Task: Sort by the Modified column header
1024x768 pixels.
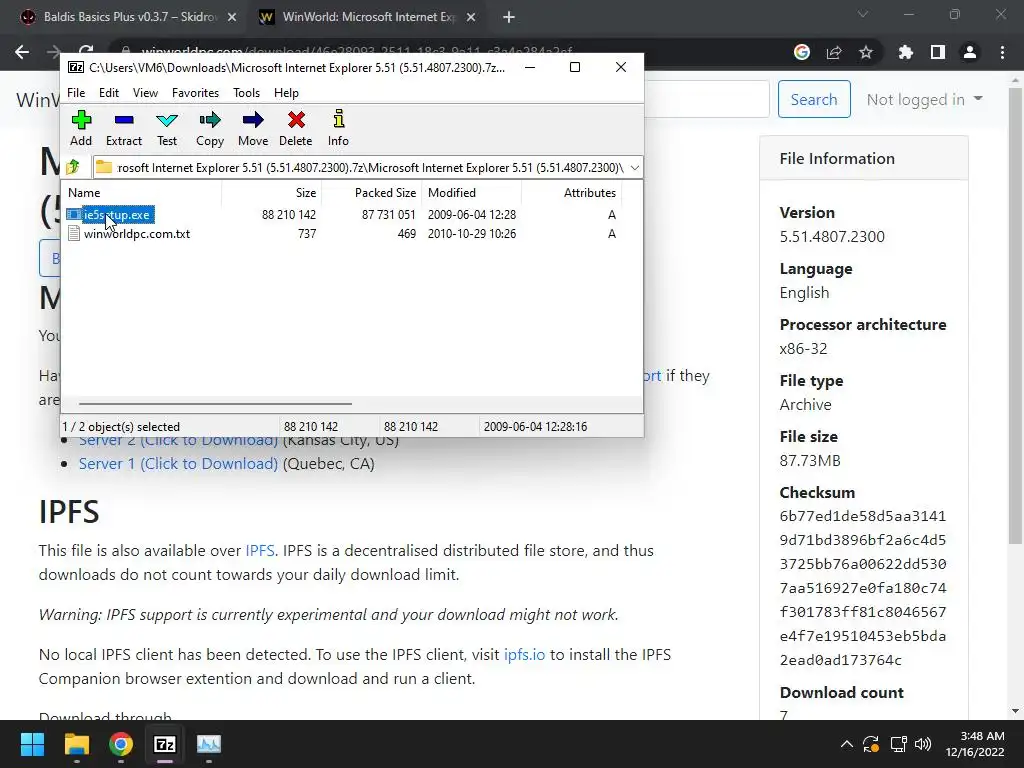Action: point(472,193)
